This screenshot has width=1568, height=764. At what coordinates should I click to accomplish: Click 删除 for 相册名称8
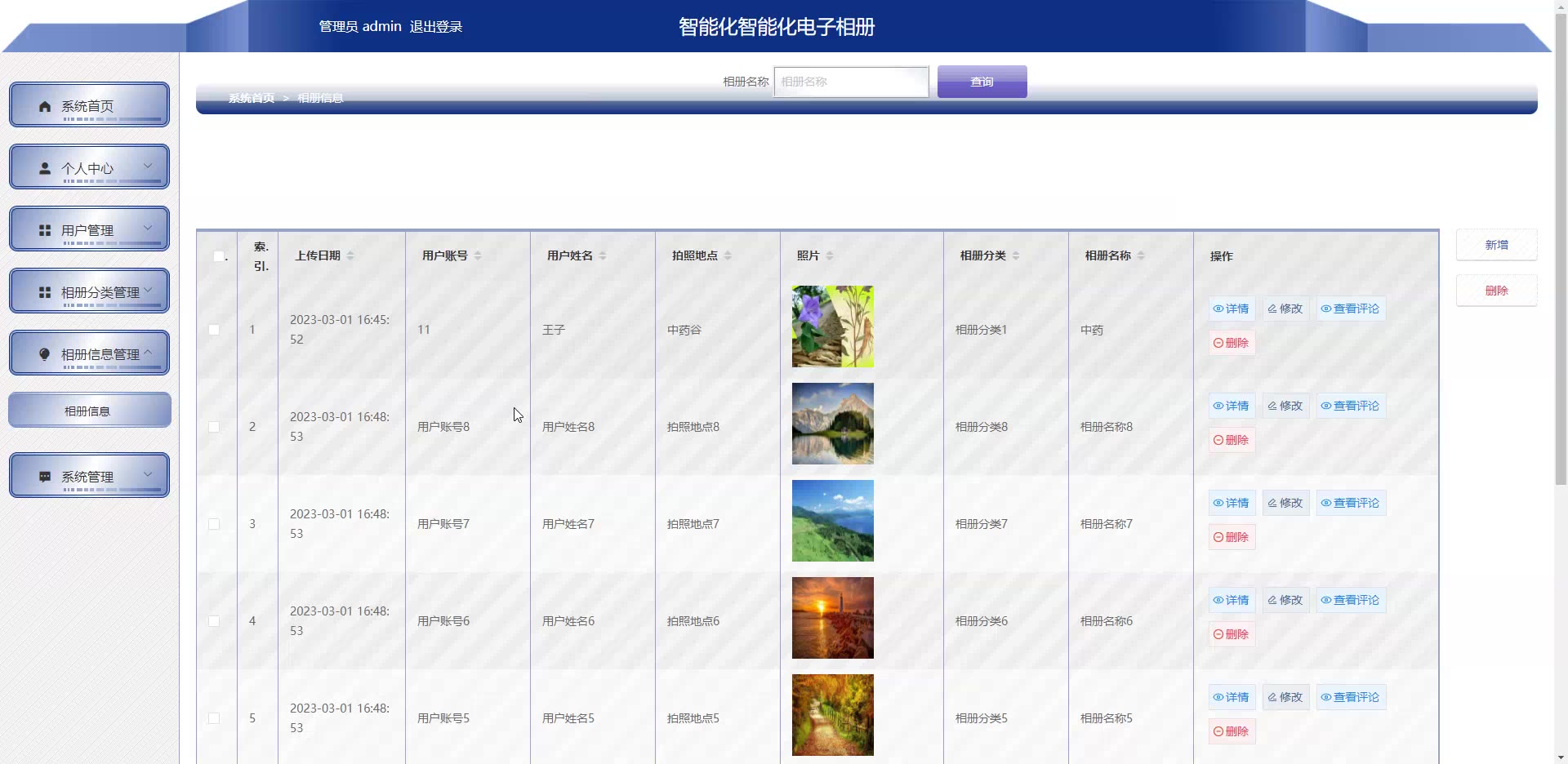pos(1232,440)
